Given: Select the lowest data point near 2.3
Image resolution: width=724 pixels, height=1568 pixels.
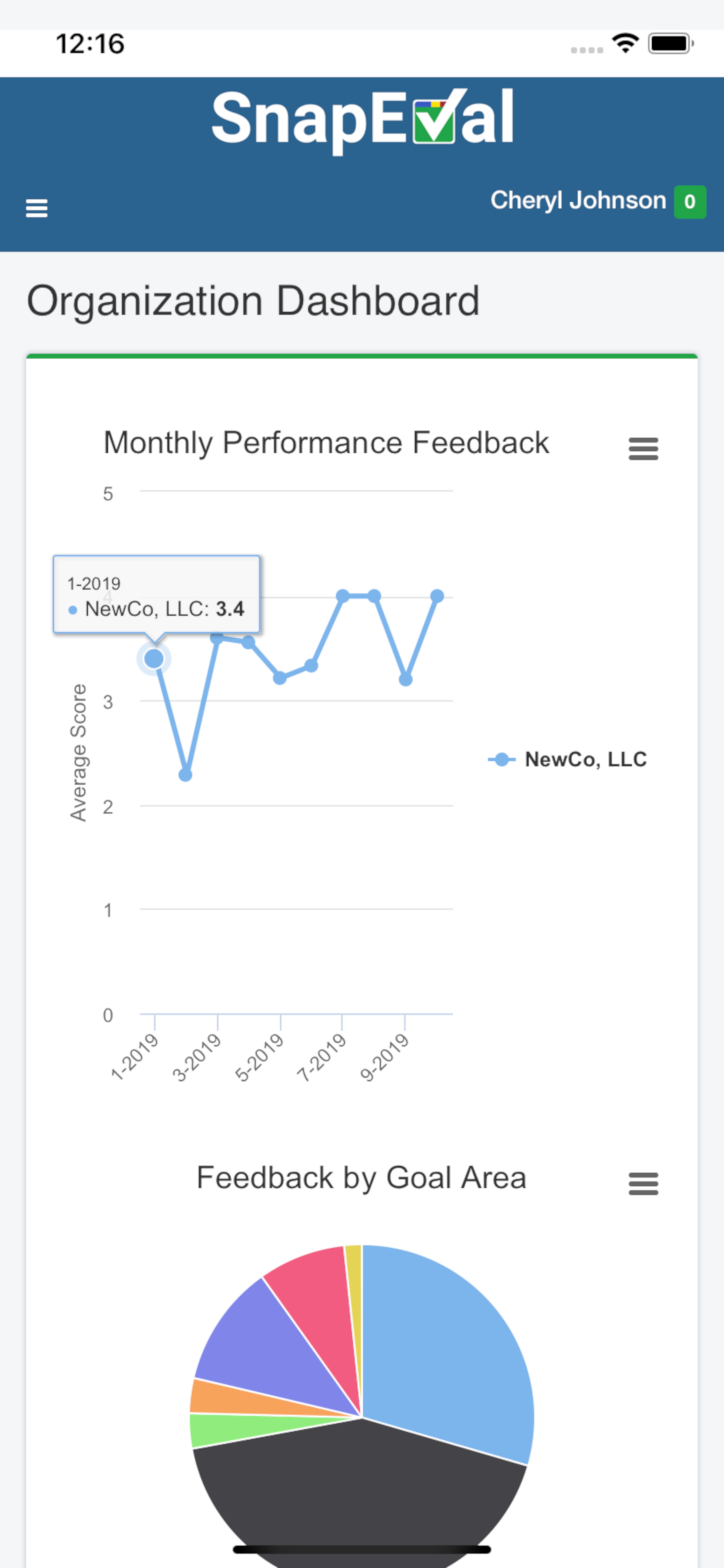Looking at the screenshot, I should click(185, 775).
